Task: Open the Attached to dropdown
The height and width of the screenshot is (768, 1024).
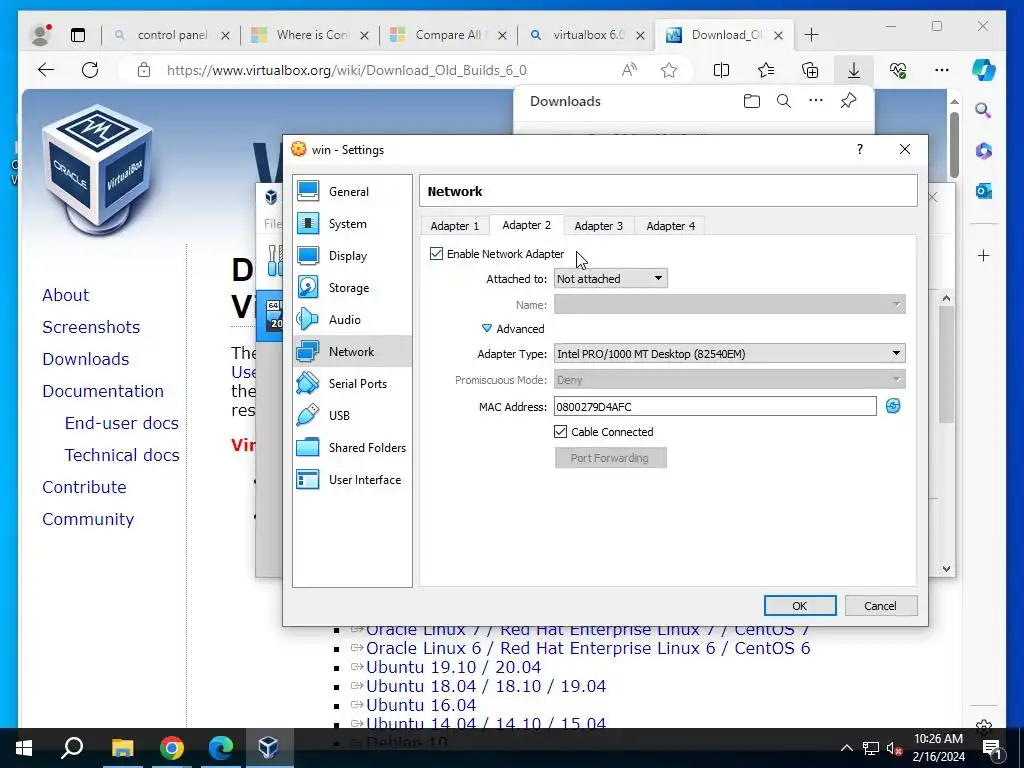Action: tap(611, 279)
